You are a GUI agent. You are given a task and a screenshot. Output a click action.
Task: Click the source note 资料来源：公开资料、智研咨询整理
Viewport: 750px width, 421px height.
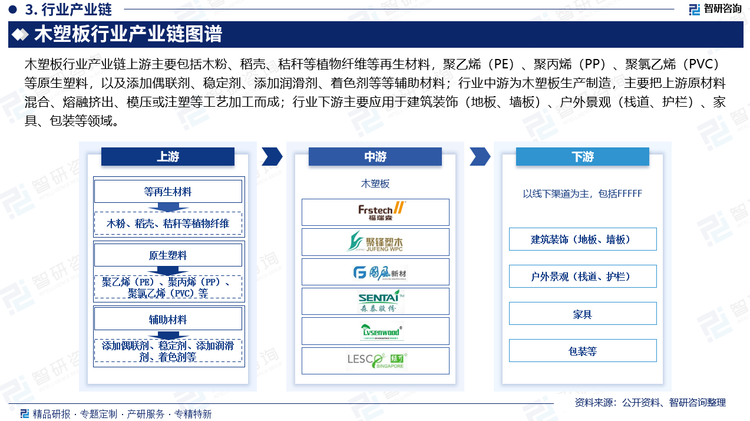[650, 403]
